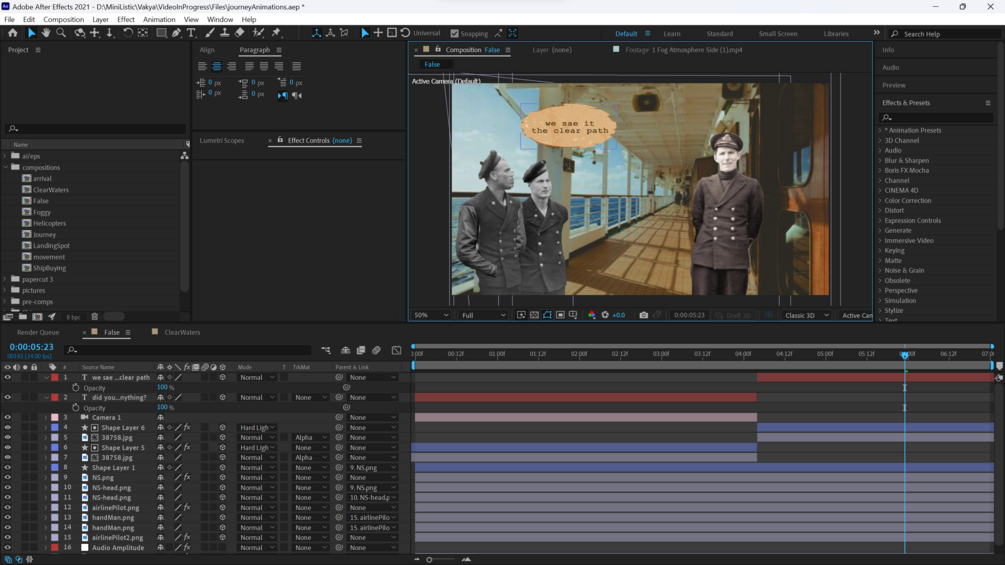The width and height of the screenshot is (1005, 565).
Task: Open the Preview panel
Action: (x=893, y=85)
